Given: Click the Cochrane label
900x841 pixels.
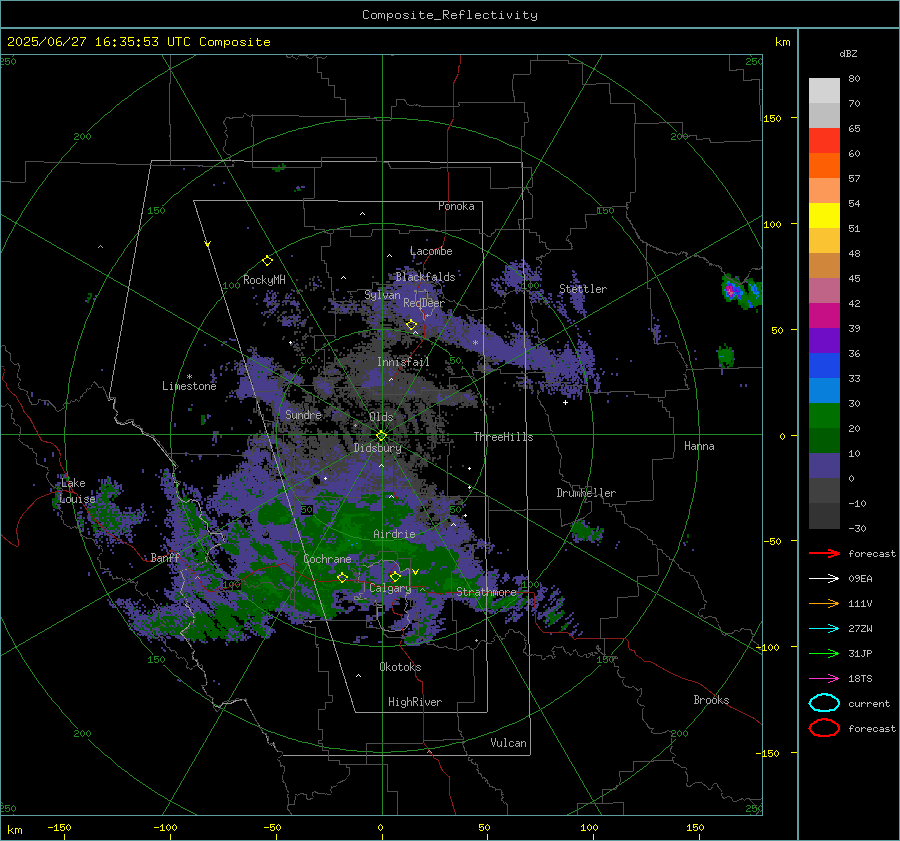Looking at the screenshot, I should [327, 559].
